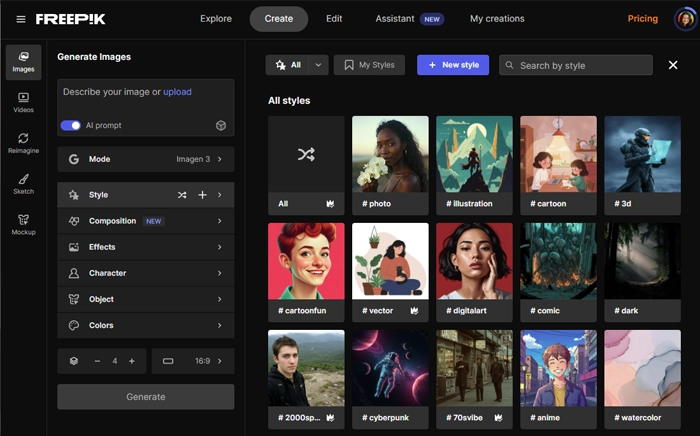Open the Edit tab
This screenshot has width=700, height=436.
(x=334, y=19)
